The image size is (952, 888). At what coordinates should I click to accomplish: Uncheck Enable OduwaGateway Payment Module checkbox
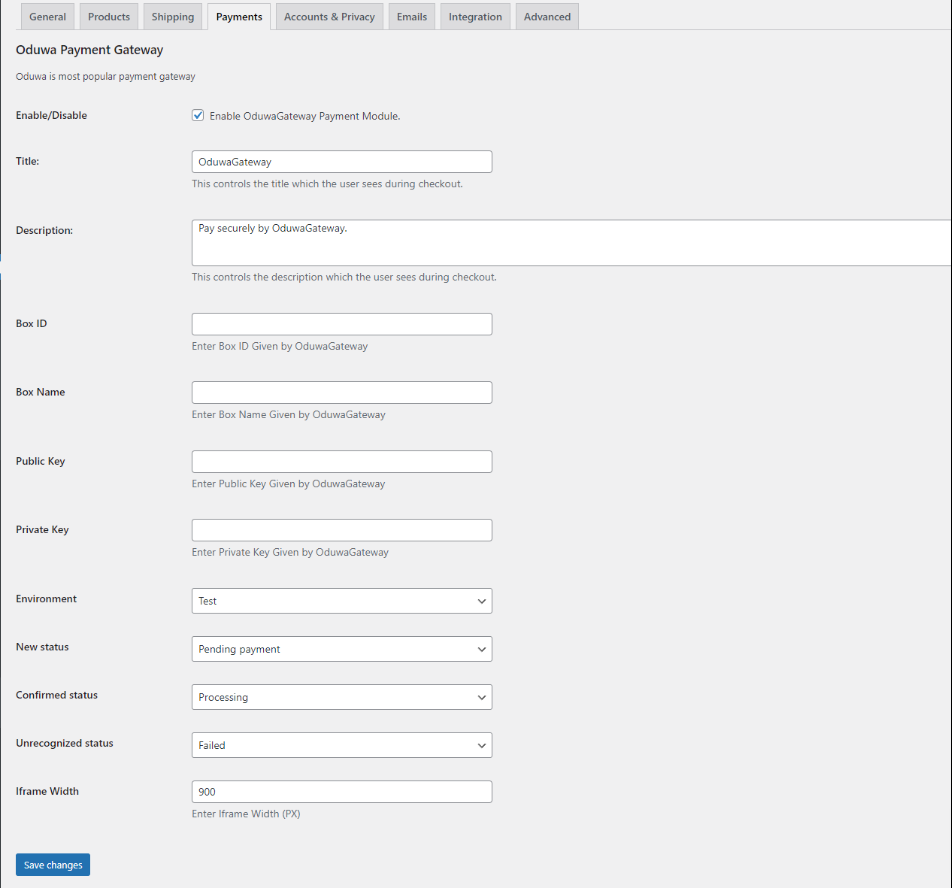[198, 115]
